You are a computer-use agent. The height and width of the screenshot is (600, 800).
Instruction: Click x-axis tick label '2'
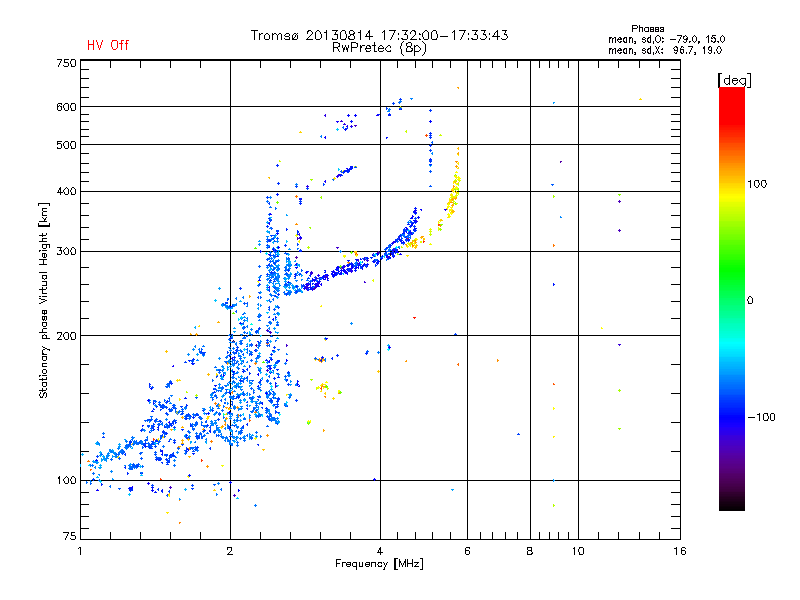[x=230, y=551]
